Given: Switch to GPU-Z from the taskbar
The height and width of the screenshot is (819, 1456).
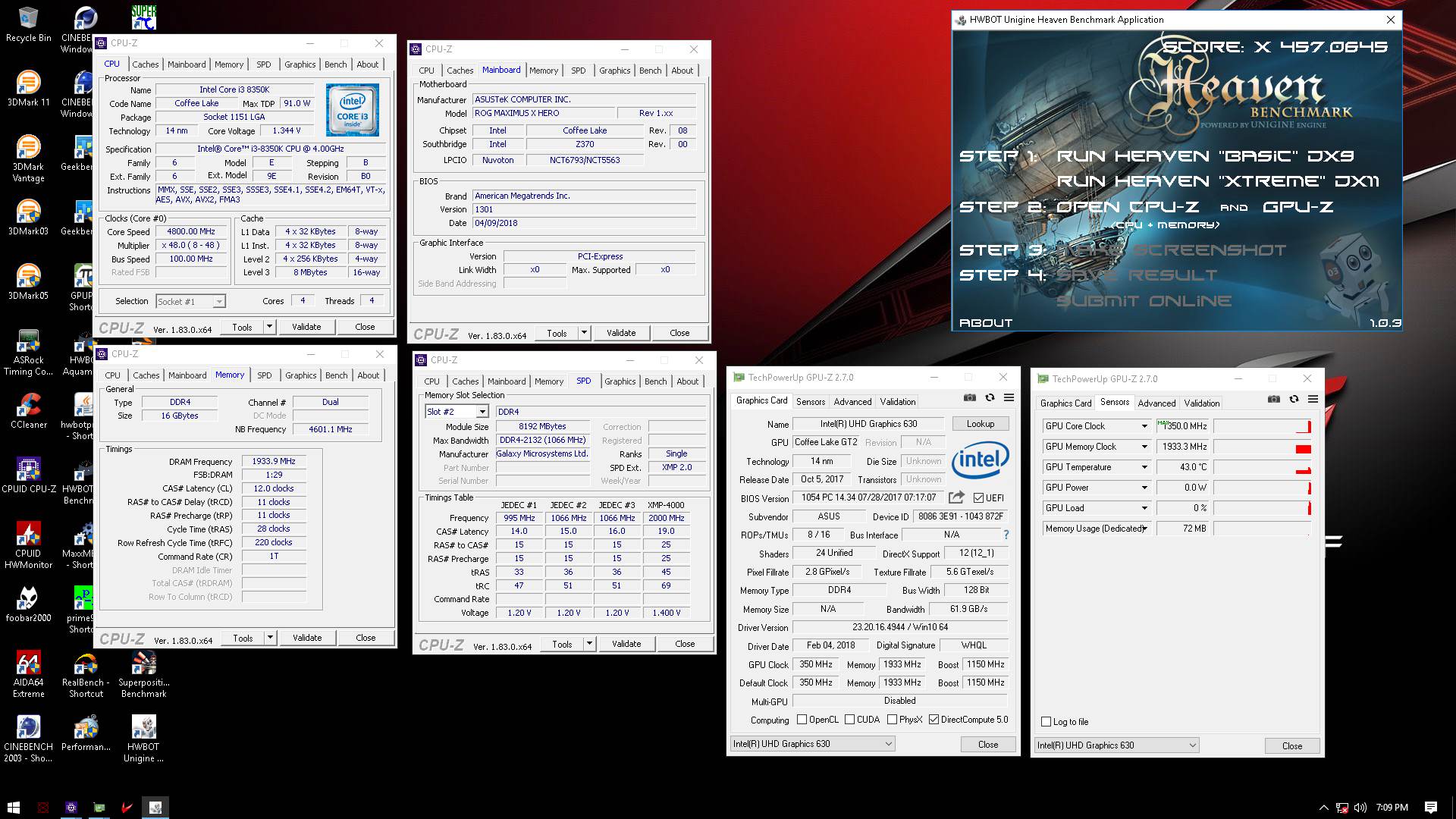Looking at the screenshot, I should 99,808.
